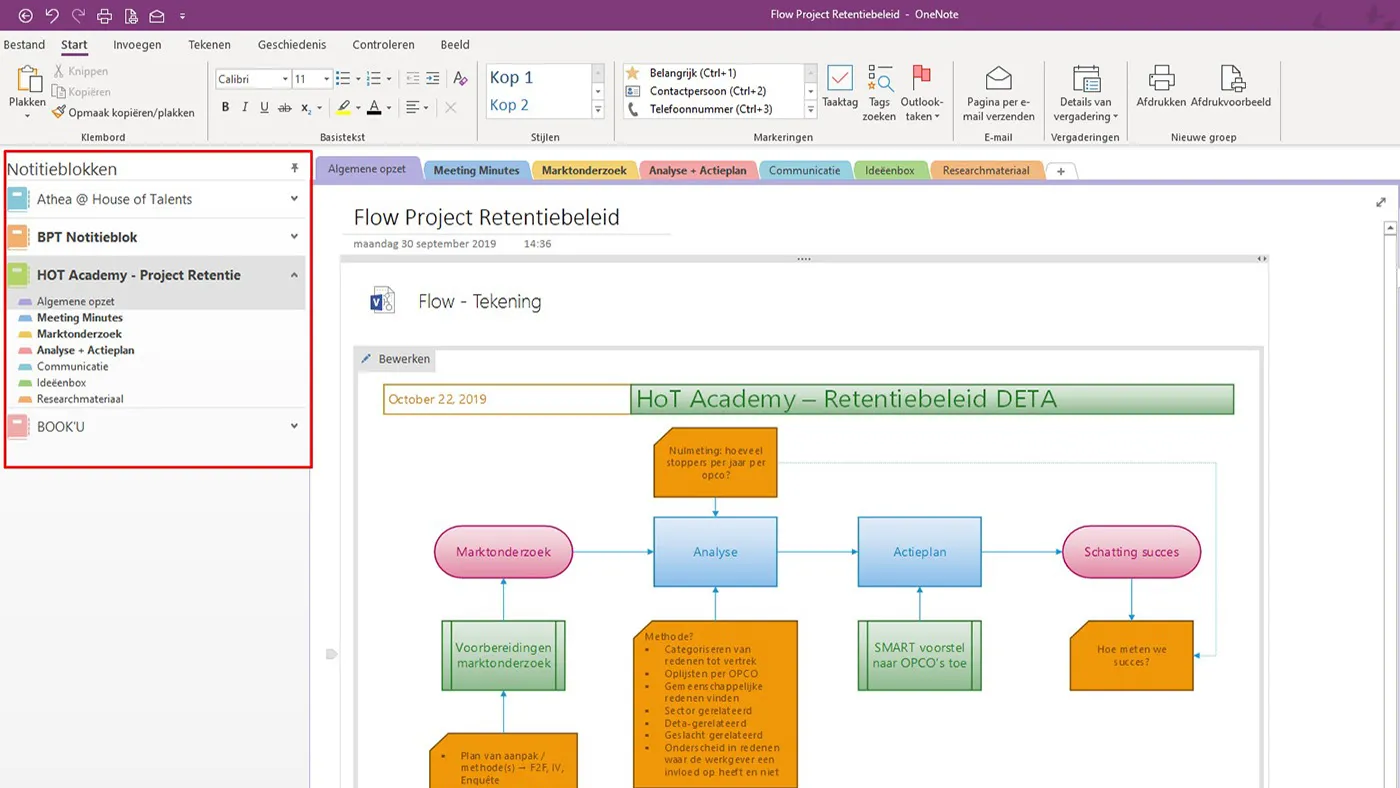Pin the Notitieblokken pane open
This screenshot has width=1400, height=788.
pyautogui.click(x=293, y=168)
